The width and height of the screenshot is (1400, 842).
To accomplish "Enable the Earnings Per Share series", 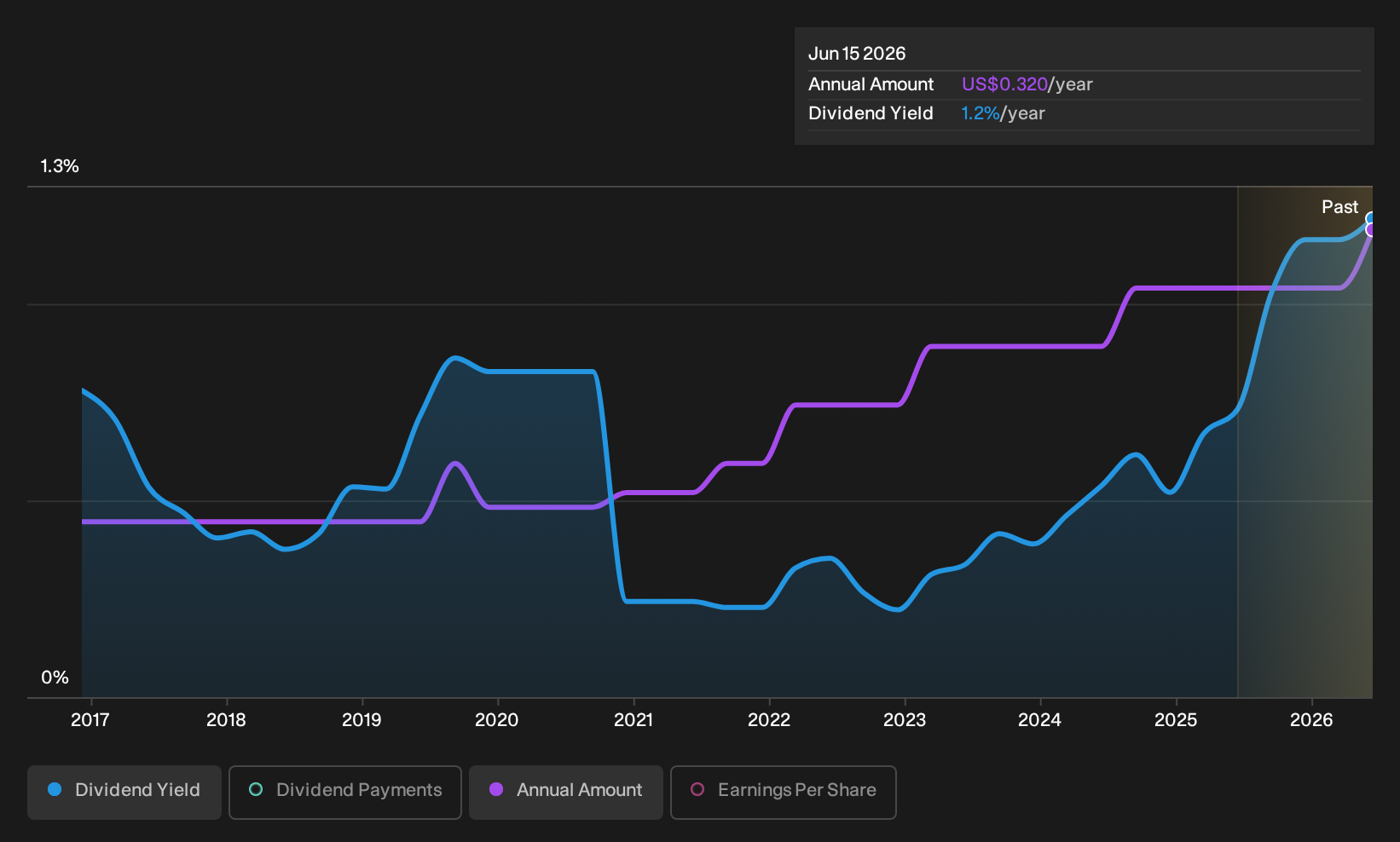I will point(784,793).
